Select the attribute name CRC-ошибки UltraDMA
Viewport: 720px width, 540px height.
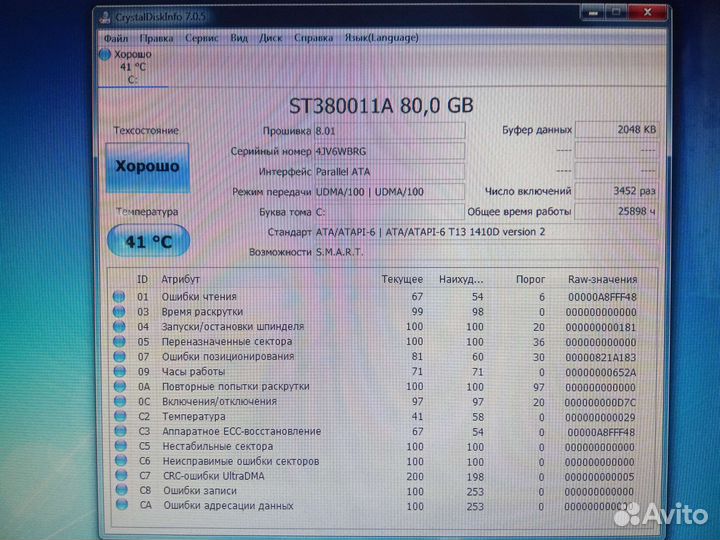coord(214,476)
